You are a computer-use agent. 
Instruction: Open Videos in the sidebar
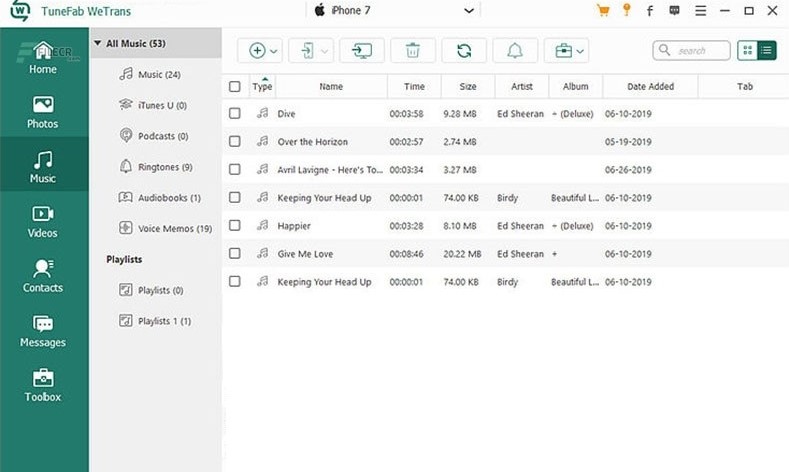[43, 221]
